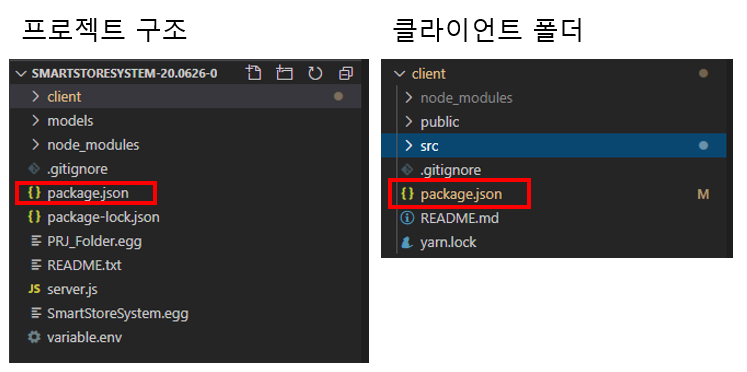Open package.json inside client folder
Screen dimensions: 747x372
pyautogui.click(x=461, y=194)
